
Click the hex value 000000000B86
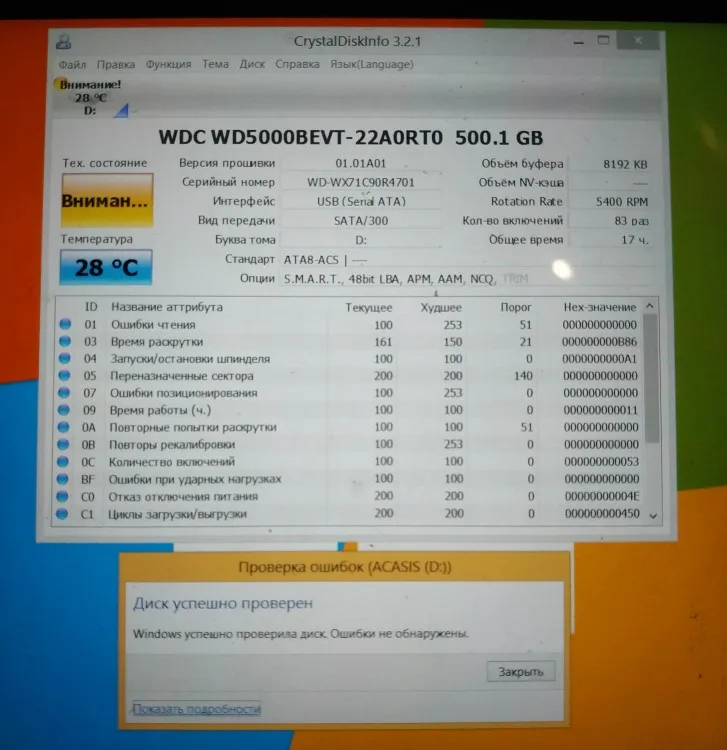(x=599, y=342)
